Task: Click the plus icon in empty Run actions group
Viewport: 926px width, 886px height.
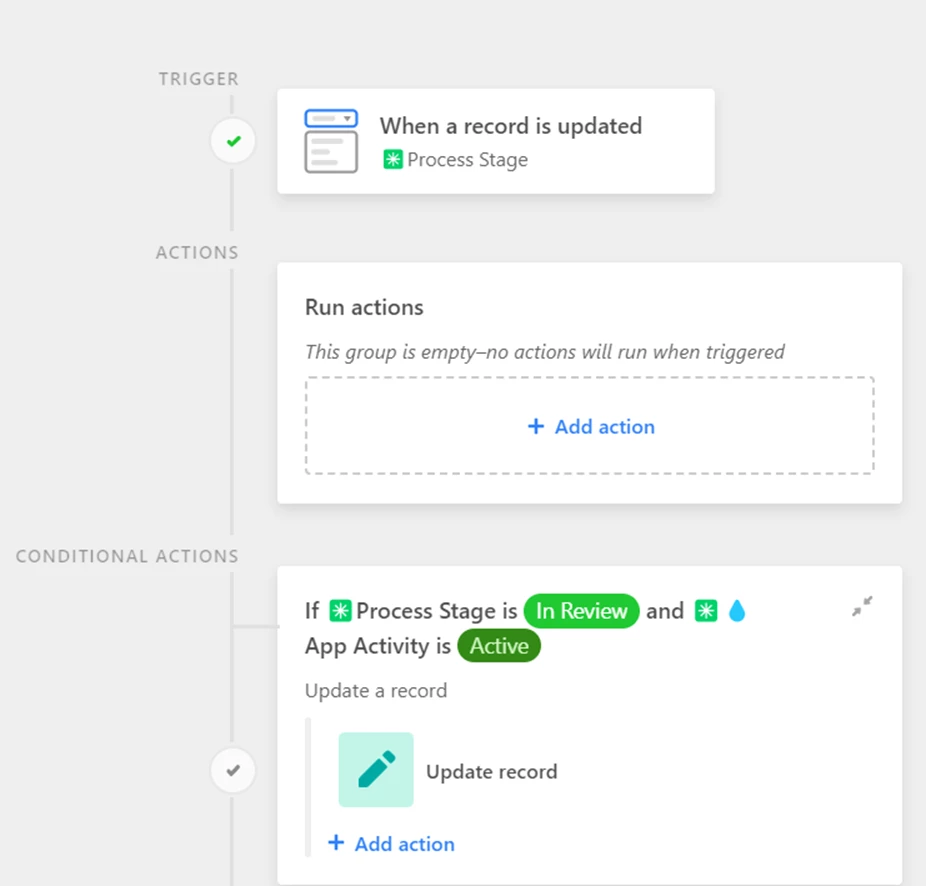Action: coord(536,426)
